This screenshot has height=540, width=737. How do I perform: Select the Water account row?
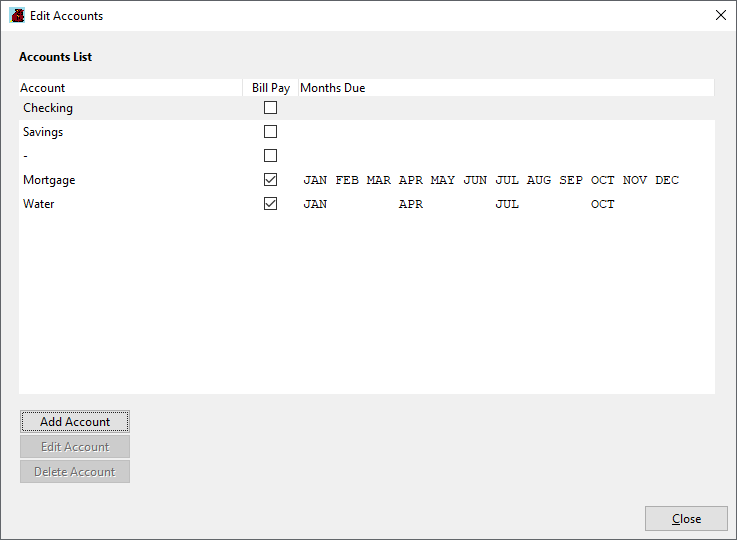pos(367,203)
